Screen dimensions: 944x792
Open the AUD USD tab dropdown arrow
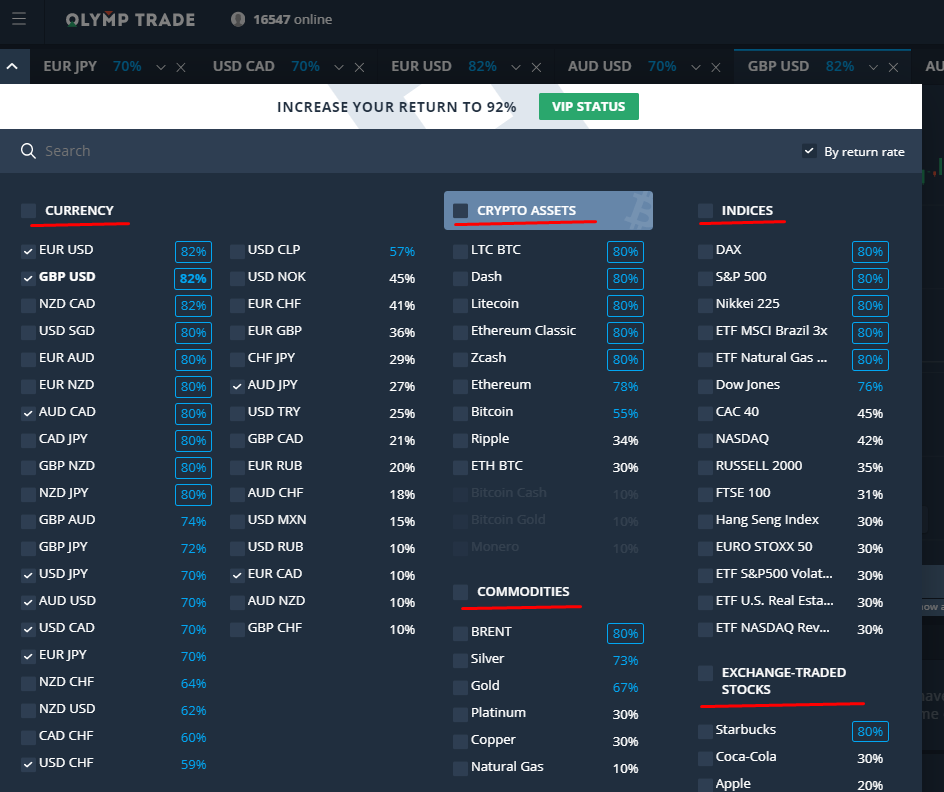pyautogui.click(x=696, y=67)
